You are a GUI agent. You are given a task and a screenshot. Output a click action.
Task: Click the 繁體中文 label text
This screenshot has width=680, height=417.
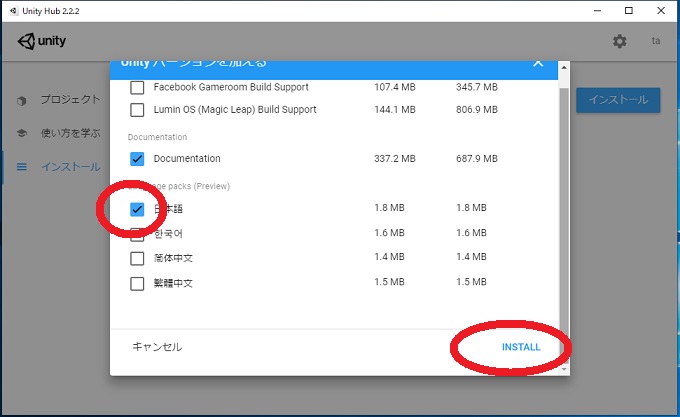[x=173, y=283]
